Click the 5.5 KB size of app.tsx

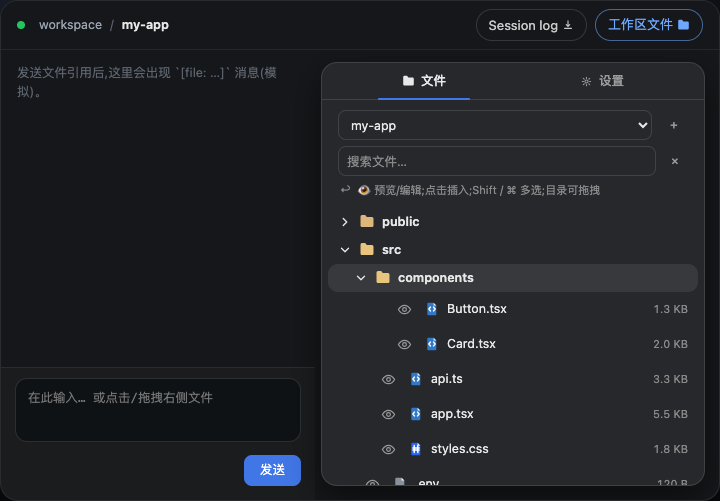pos(670,414)
